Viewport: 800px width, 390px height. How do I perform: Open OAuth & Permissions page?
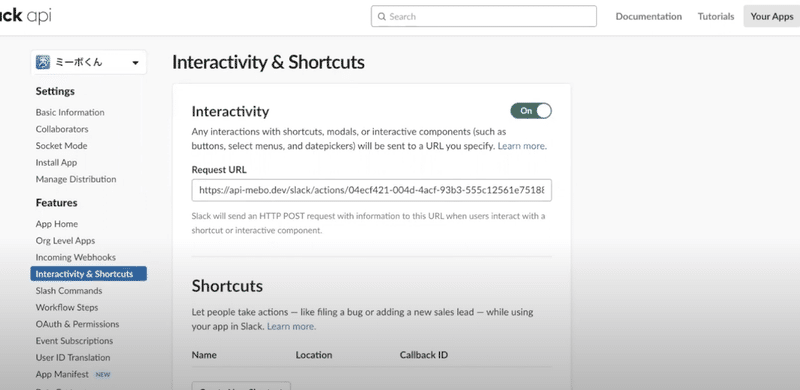point(77,324)
